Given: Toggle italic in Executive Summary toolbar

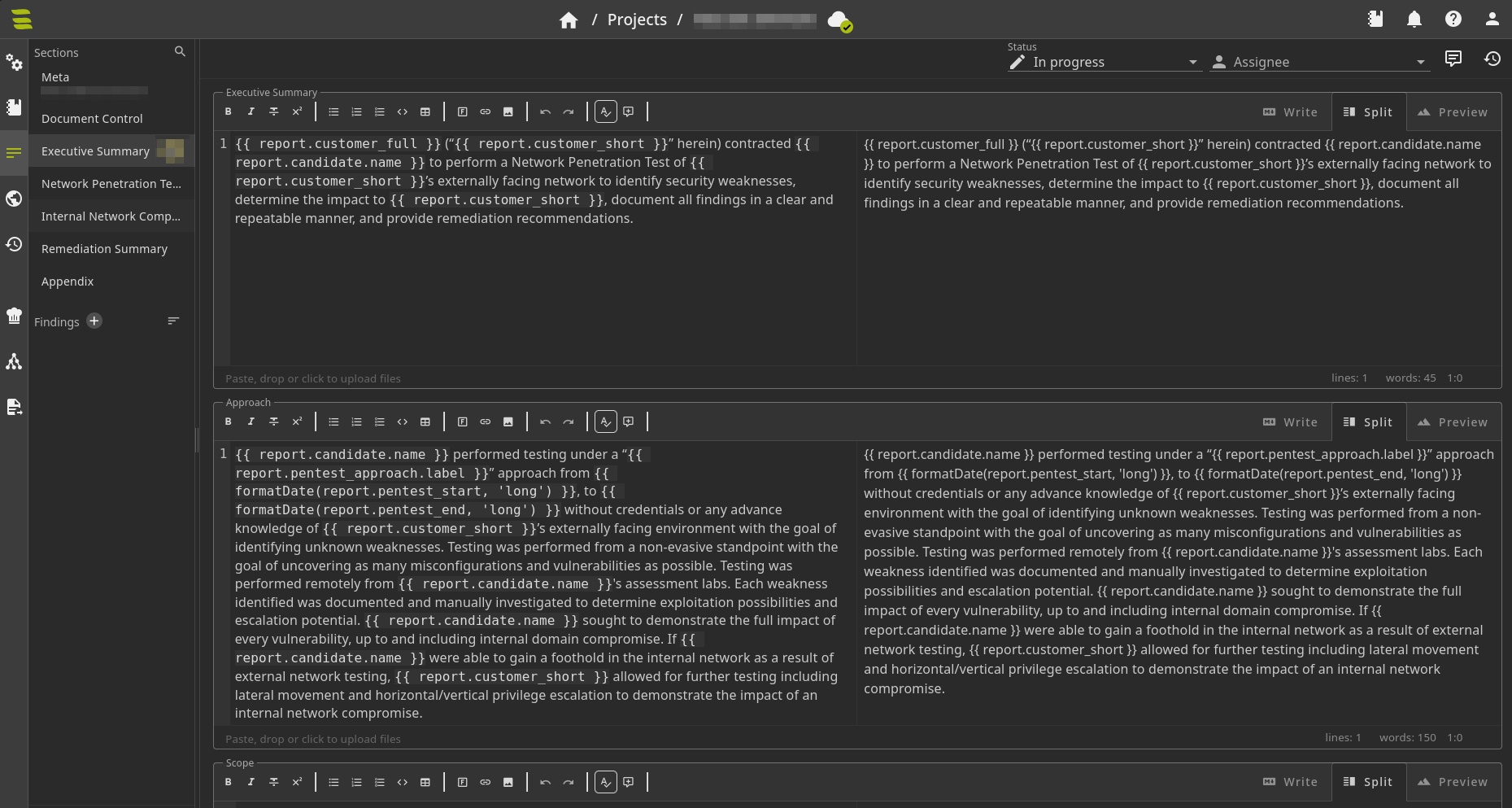Looking at the screenshot, I should click(x=251, y=111).
